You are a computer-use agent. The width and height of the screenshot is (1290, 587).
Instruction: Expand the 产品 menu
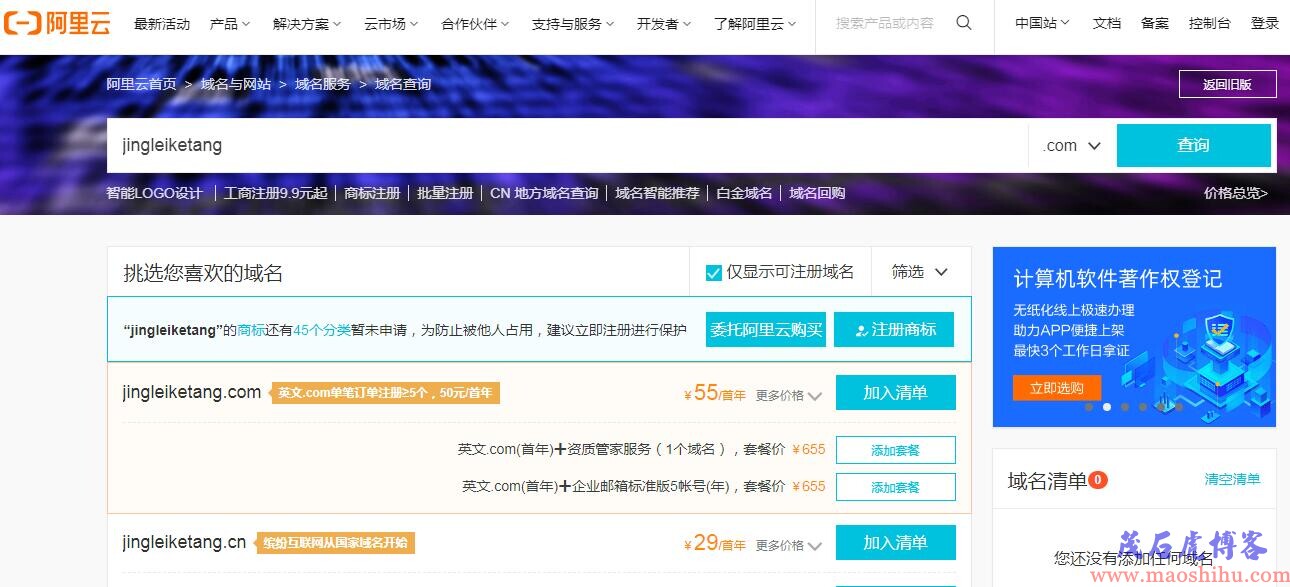pos(230,23)
